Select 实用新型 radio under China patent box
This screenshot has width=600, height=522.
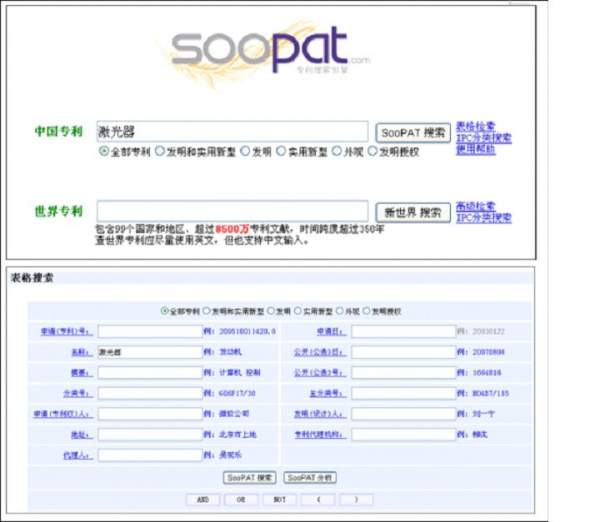(281, 151)
